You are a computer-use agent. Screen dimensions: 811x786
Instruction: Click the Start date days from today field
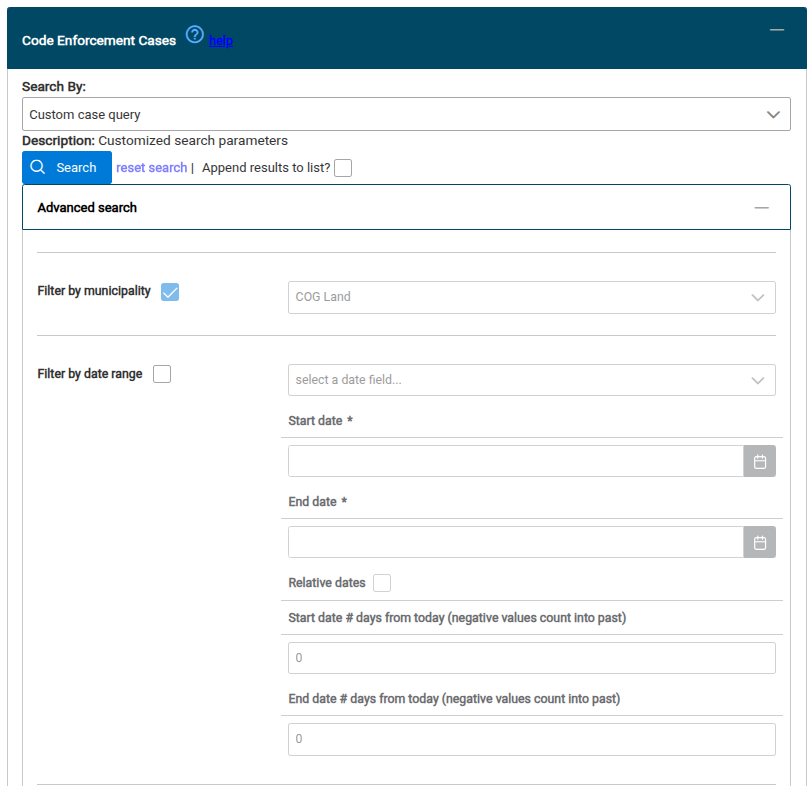[x=532, y=658]
